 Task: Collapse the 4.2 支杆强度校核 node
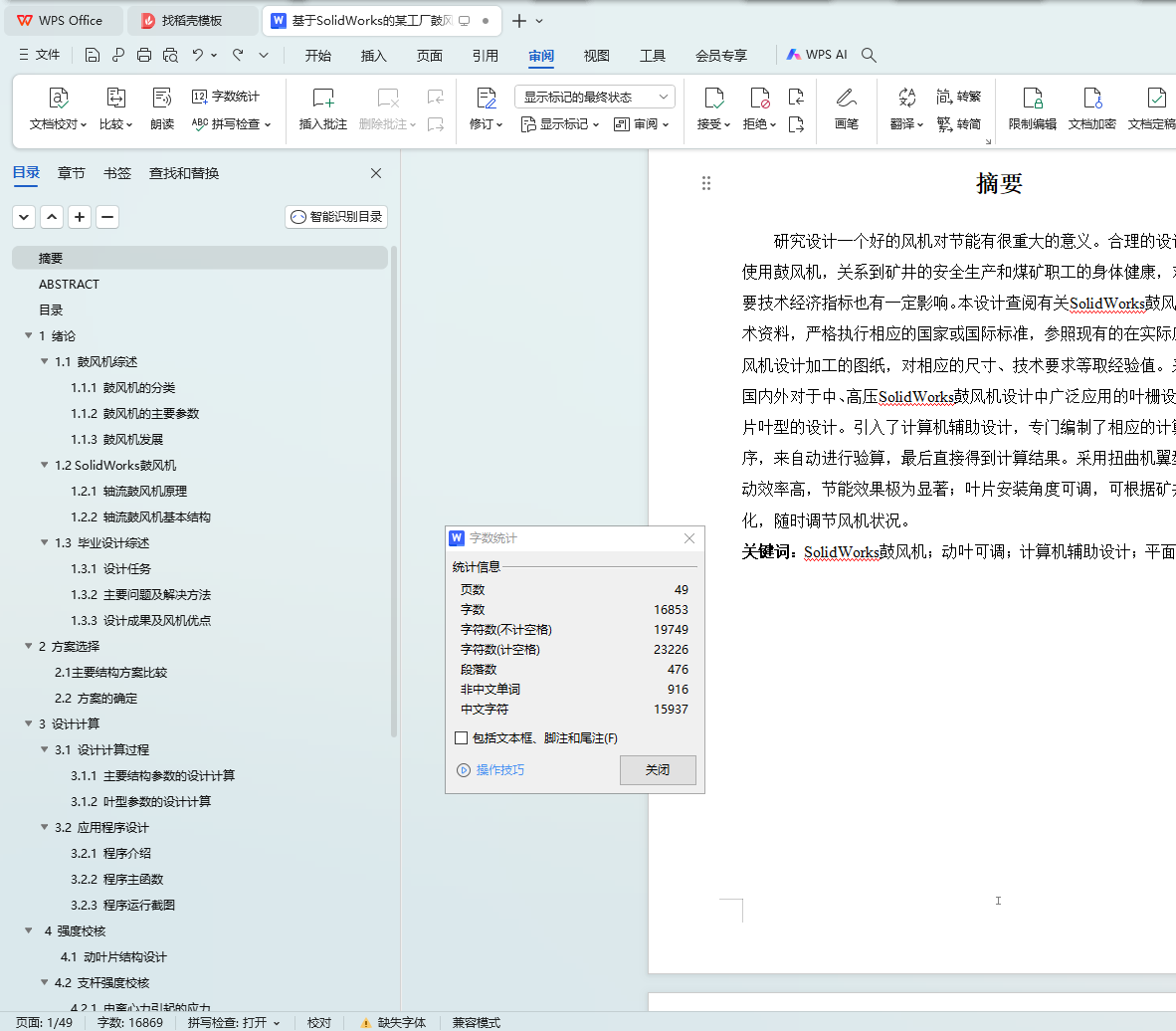click(44, 982)
